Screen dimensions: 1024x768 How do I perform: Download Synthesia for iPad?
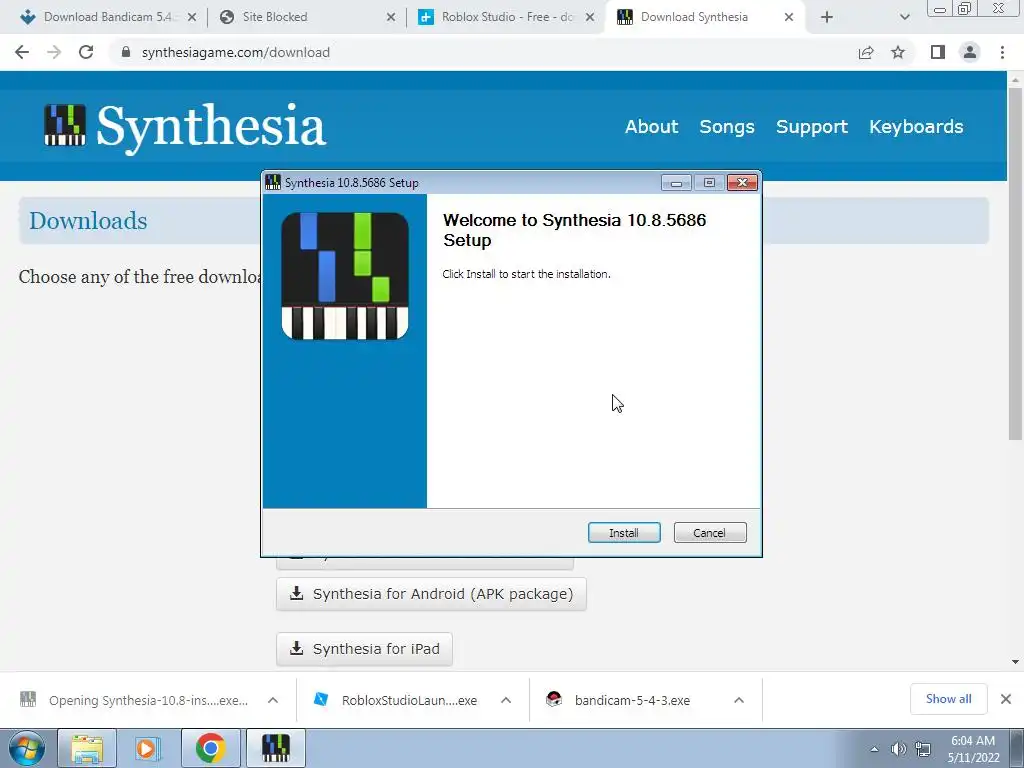tap(364, 648)
